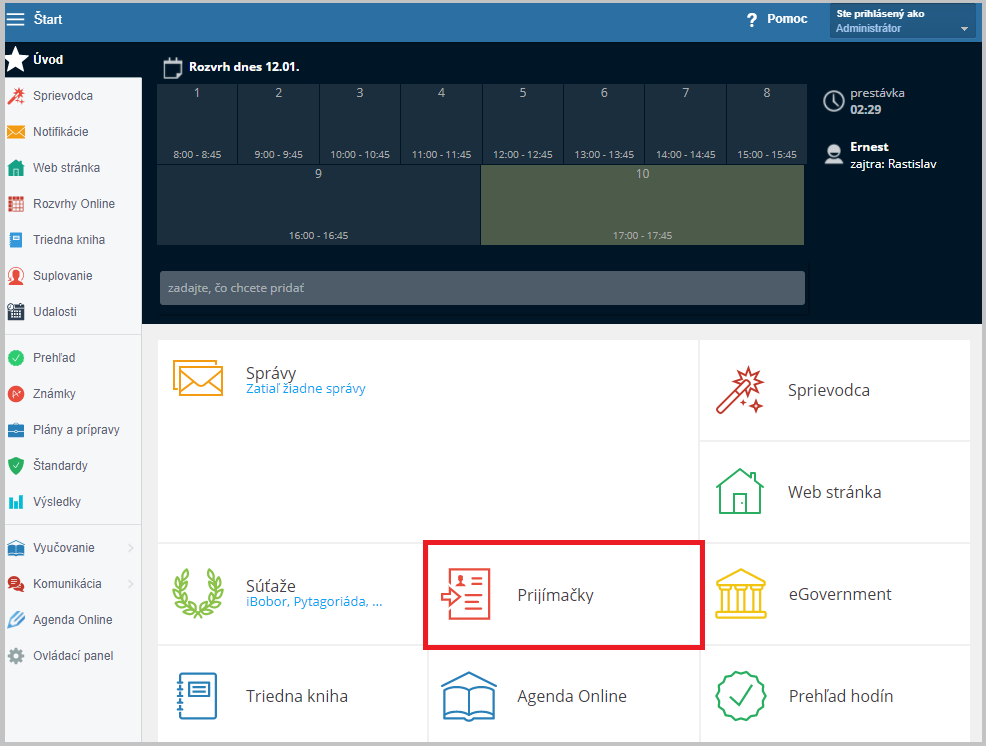Select Ovládací panel menu label
986x746 pixels.
pos(73,655)
